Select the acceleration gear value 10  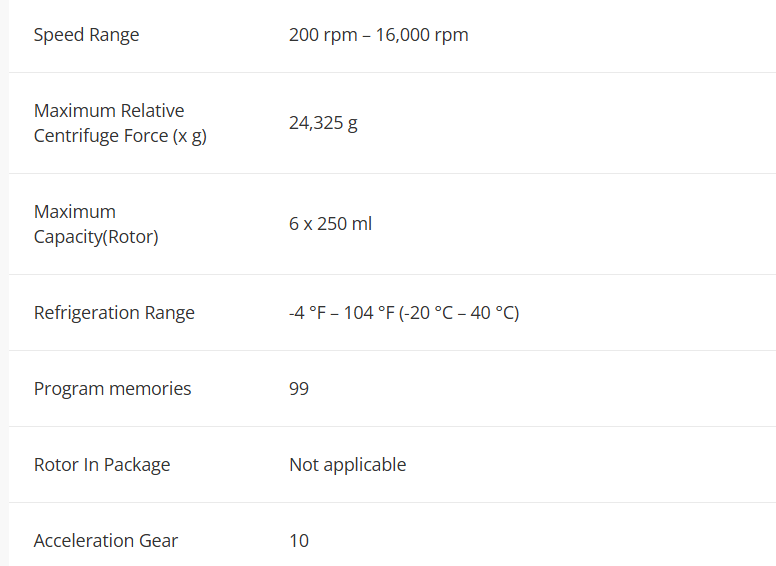click(x=299, y=541)
